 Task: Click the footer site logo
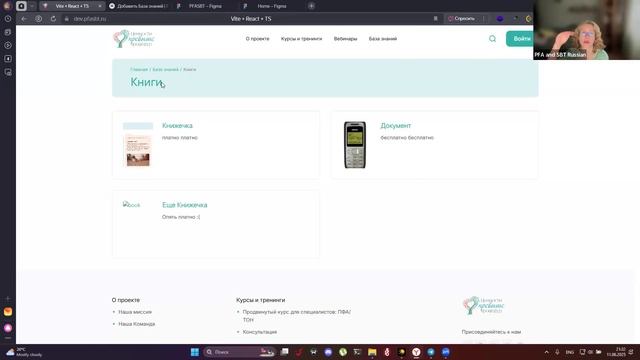pyautogui.click(x=483, y=305)
